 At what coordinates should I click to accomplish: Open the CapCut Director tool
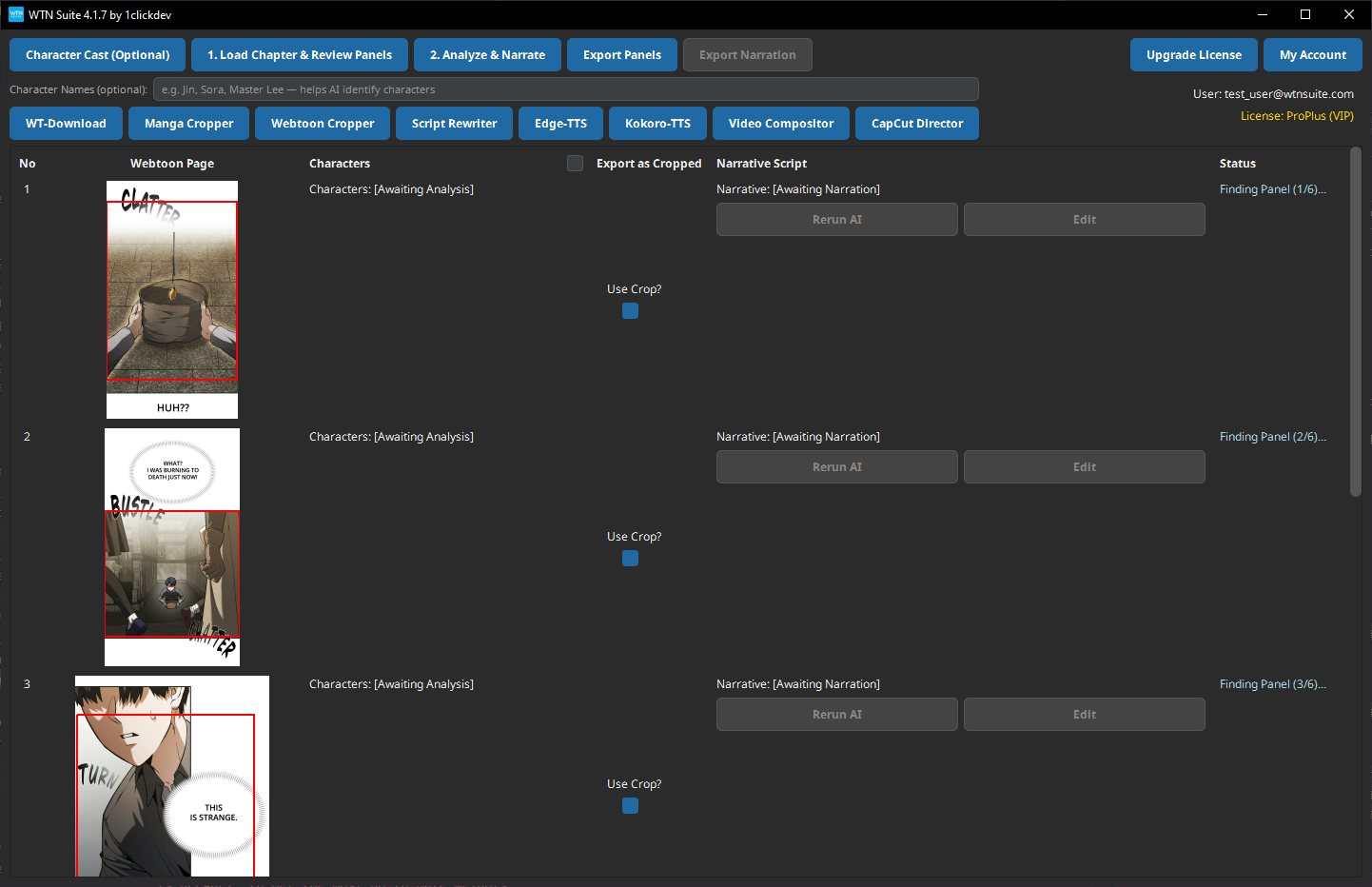point(916,123)
